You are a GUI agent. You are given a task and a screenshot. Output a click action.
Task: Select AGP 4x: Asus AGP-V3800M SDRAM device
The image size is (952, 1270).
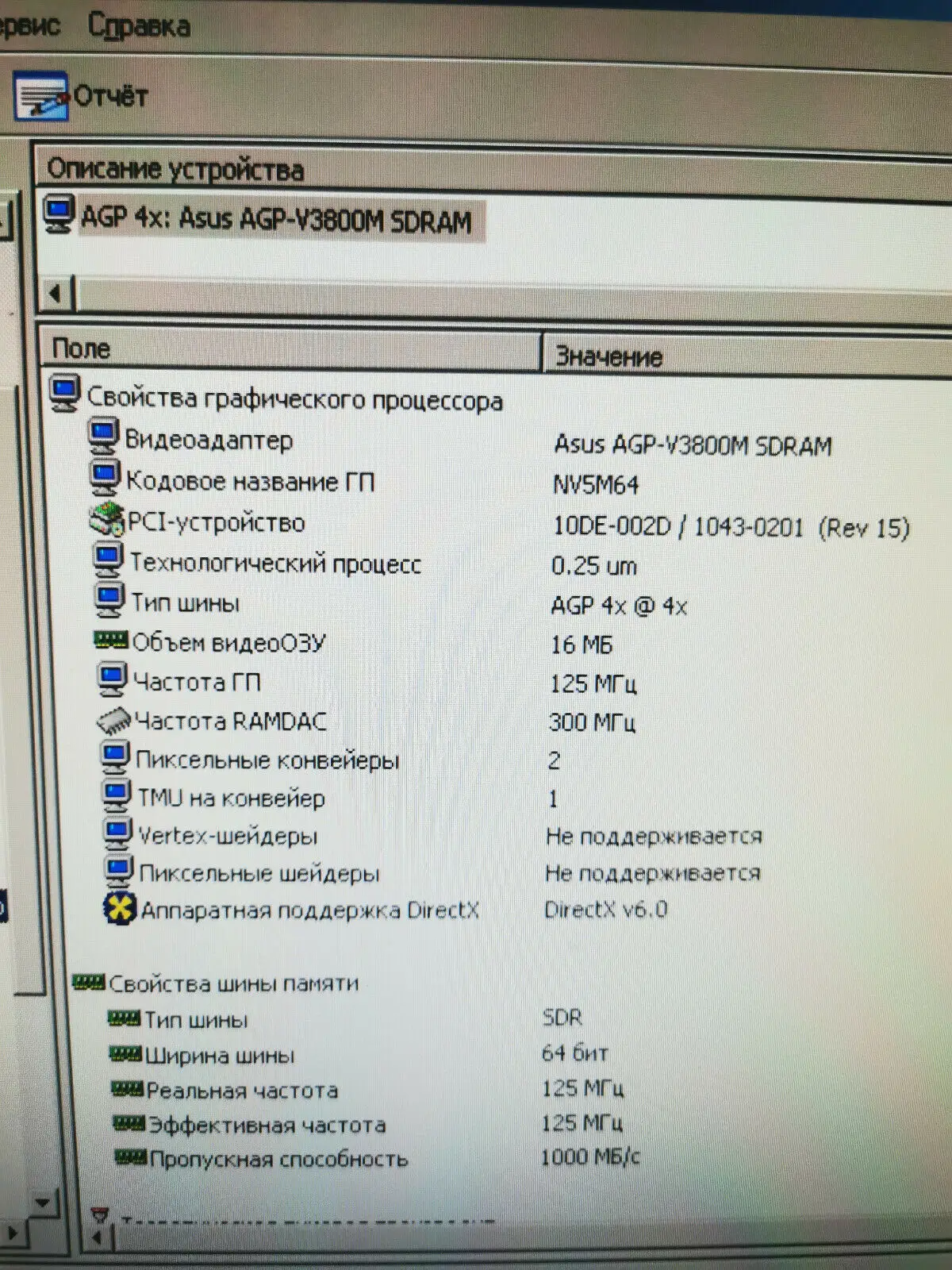275,218
